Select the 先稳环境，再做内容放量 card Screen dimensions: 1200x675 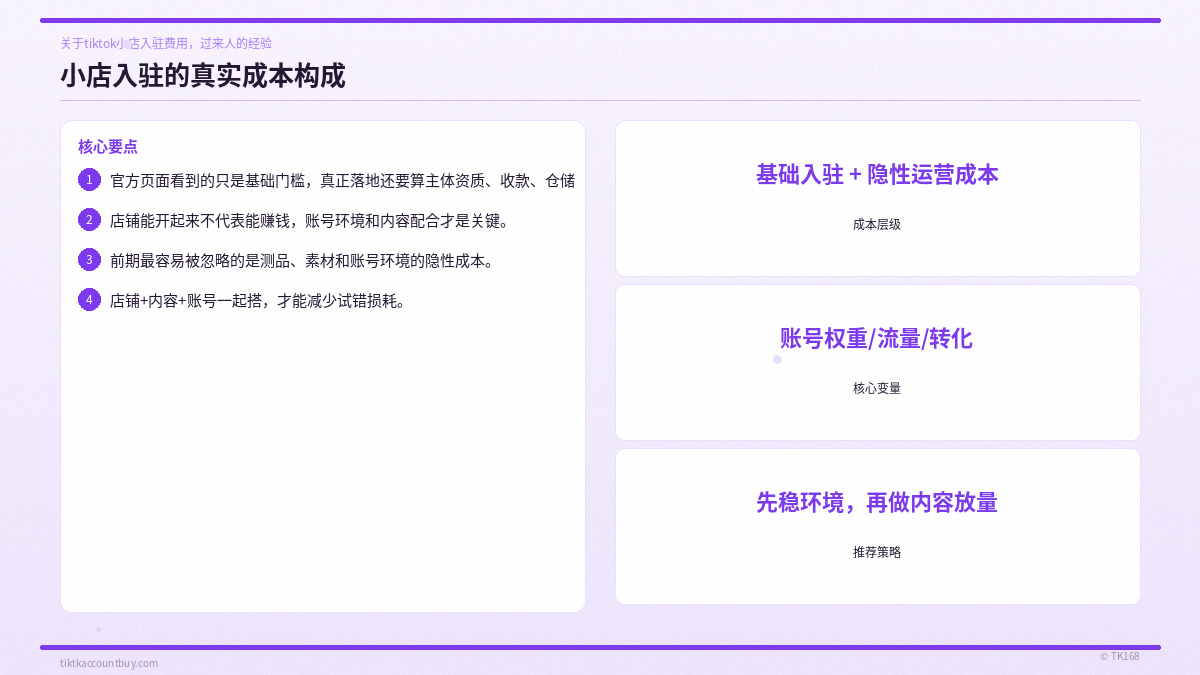(x=878, y=525)
